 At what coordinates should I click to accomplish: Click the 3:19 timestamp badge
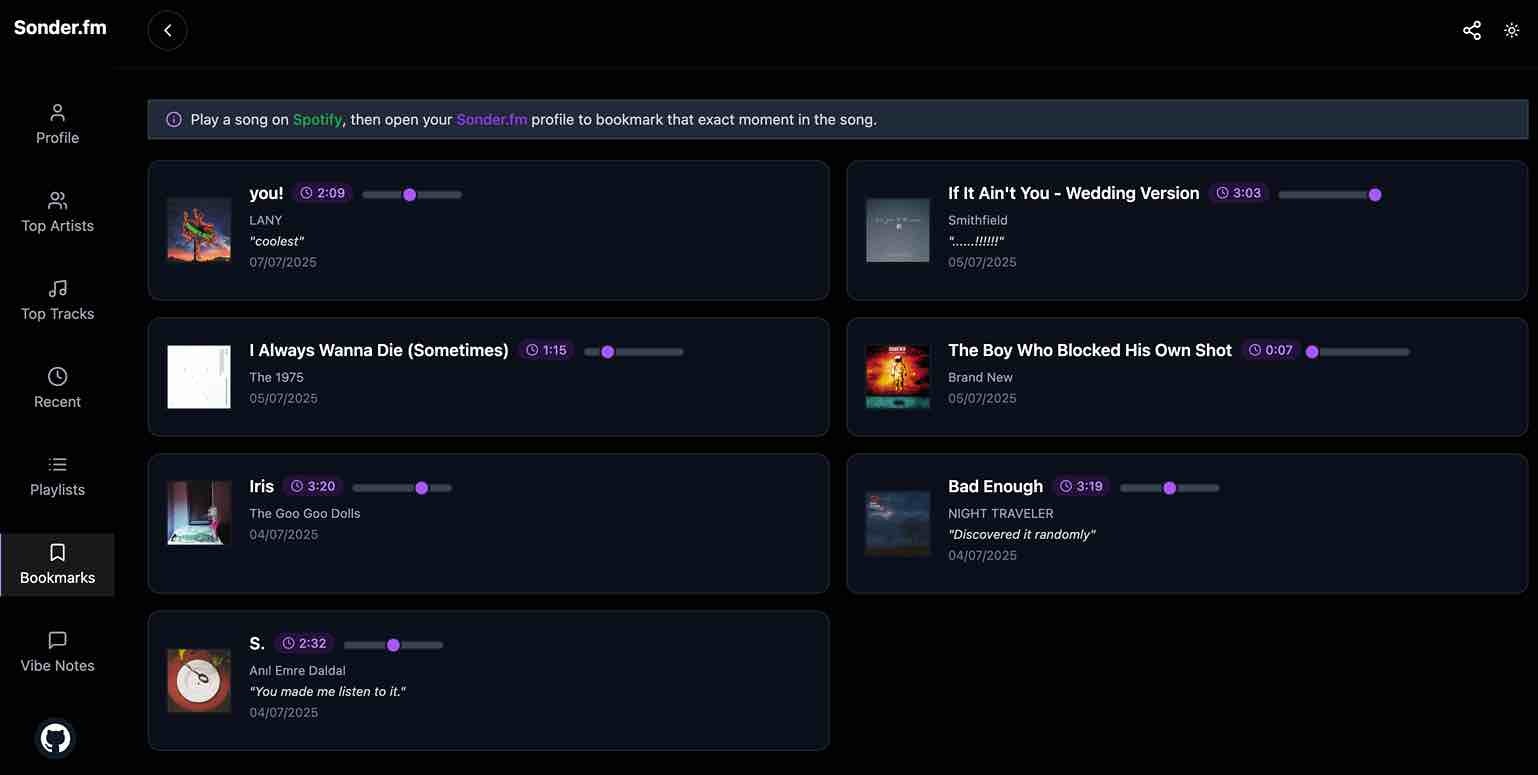coord(1080,486)
